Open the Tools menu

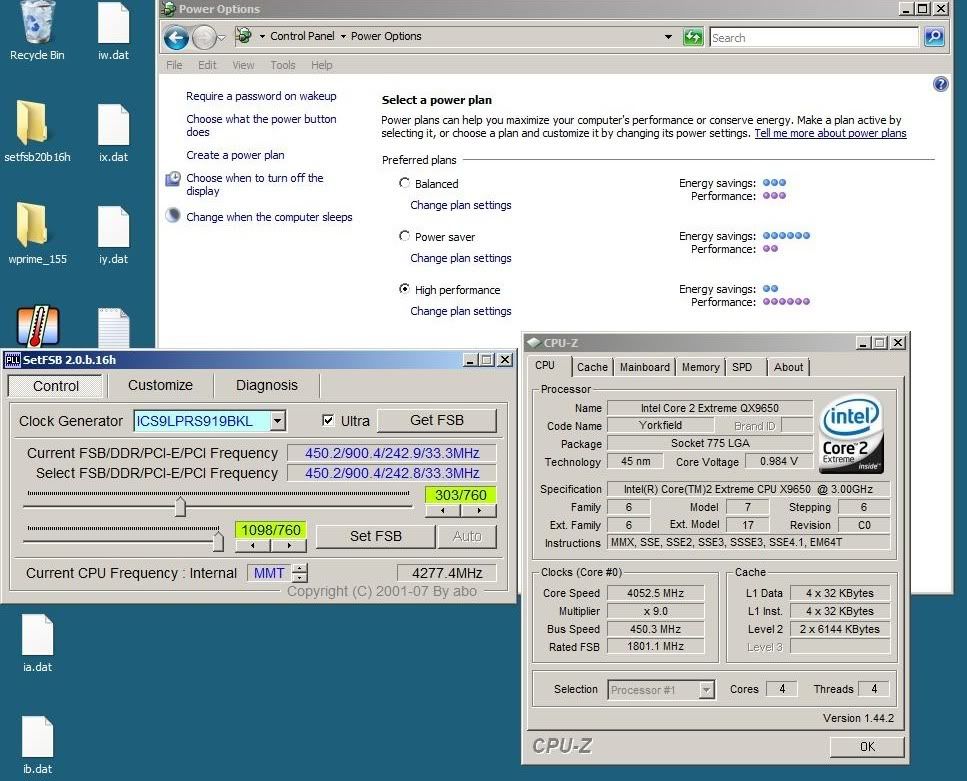tap(282, 65)
